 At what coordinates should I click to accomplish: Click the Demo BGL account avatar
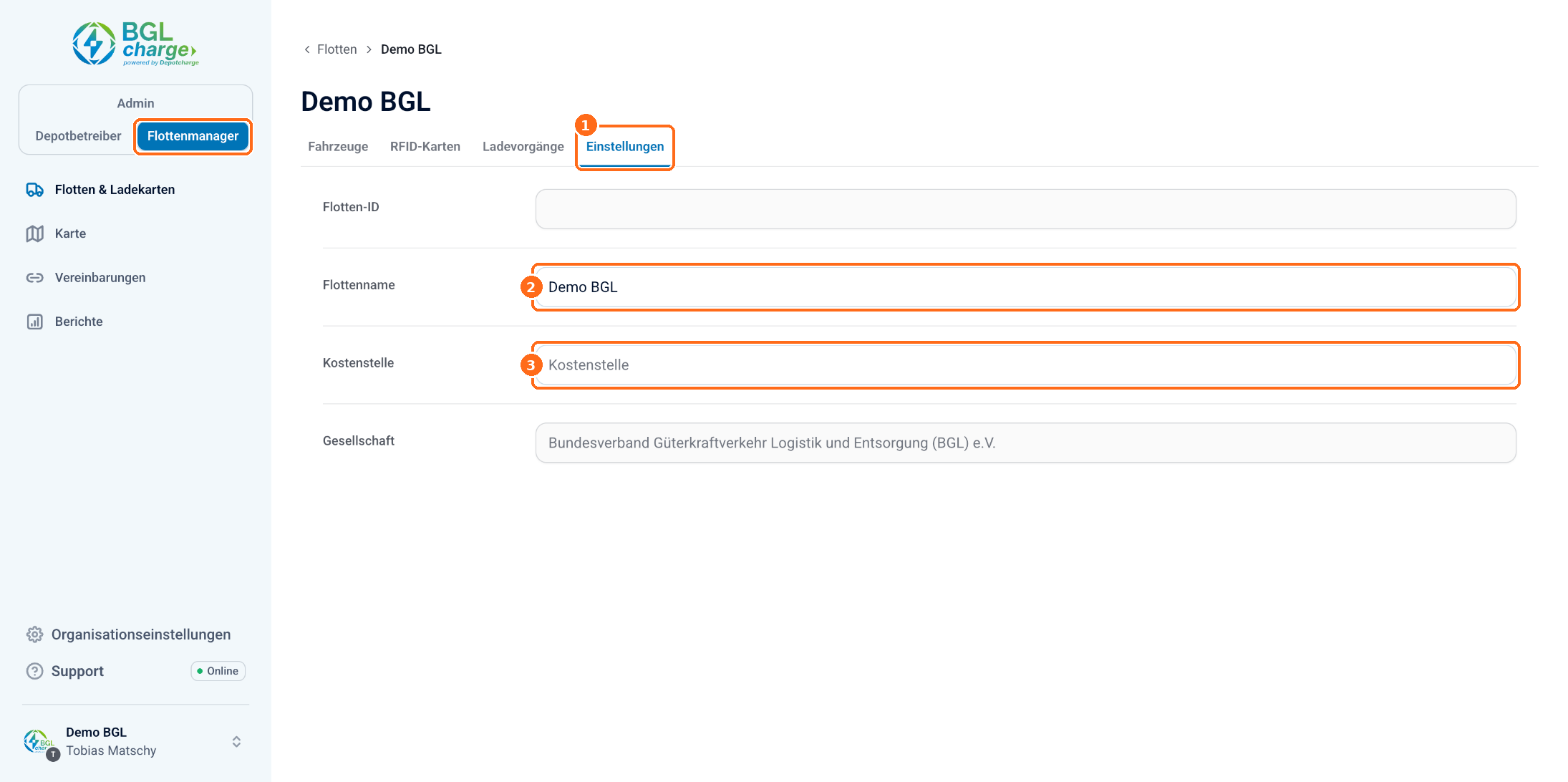click(x=40, y=743)
